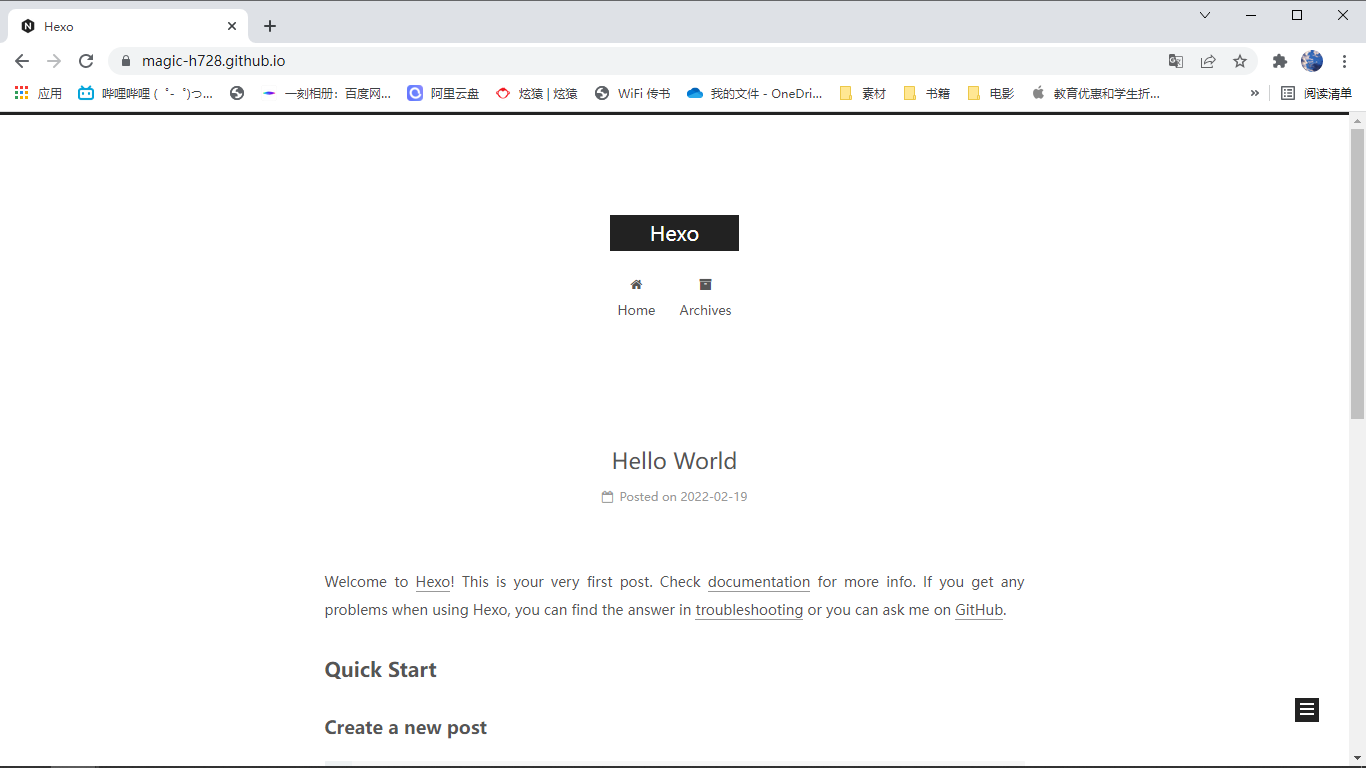Follow the Hexo link in post text
Image resolution: width=1366 pixels, height=768 pixels.
(433, 582)
